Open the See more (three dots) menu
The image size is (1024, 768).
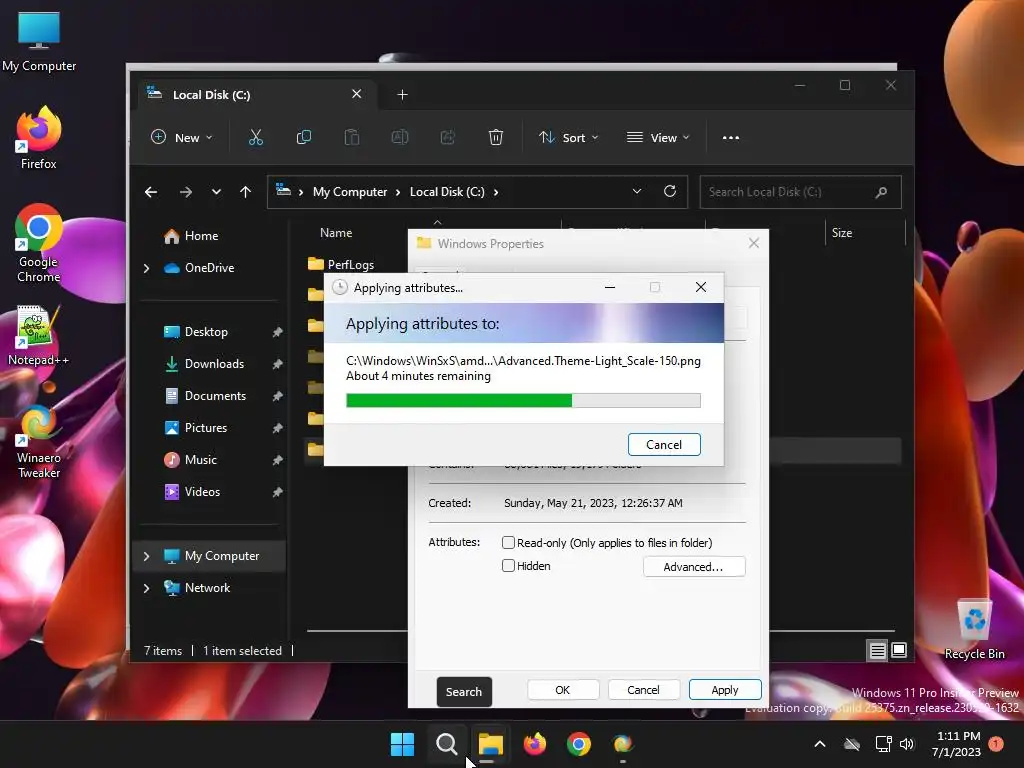(731, 138)
